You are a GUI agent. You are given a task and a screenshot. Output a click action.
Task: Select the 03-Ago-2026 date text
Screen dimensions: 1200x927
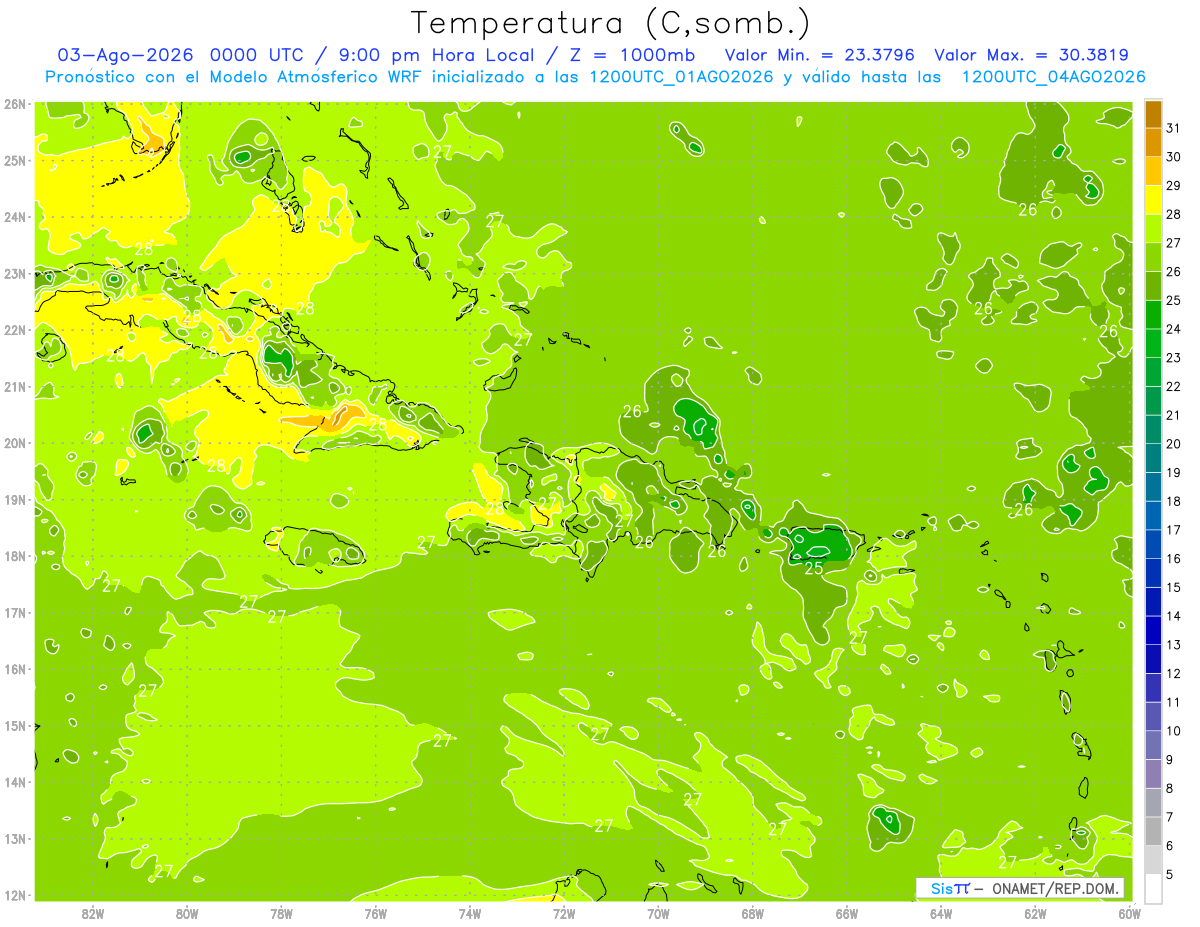coord(126,55)
